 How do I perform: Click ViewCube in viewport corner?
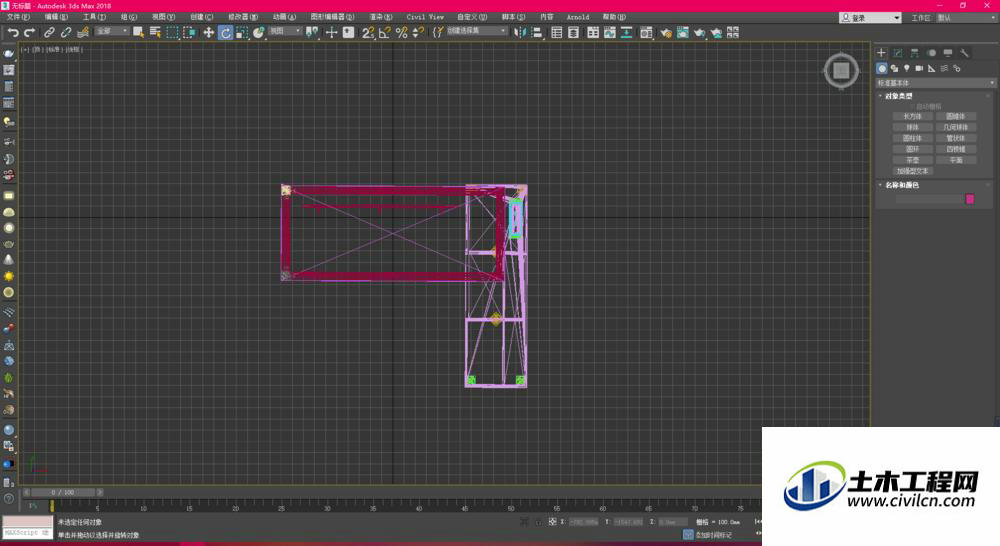841,71
